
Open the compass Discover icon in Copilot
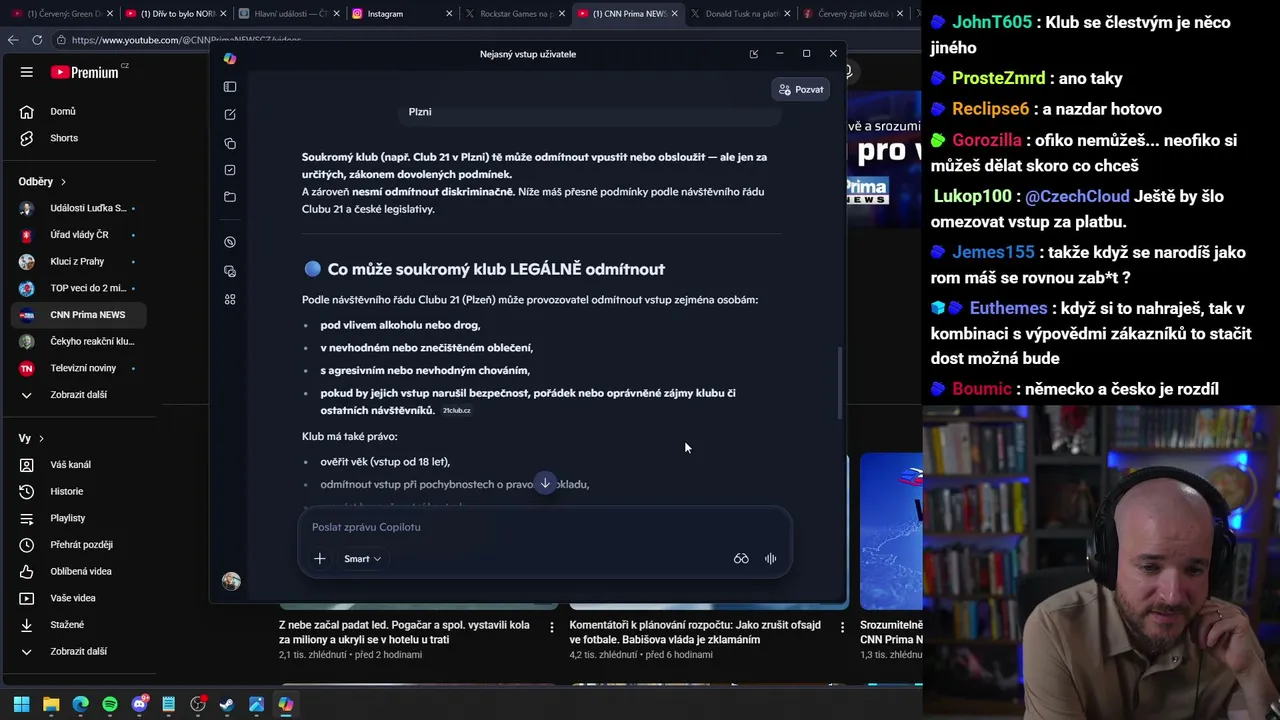click(x=230, y=242)
